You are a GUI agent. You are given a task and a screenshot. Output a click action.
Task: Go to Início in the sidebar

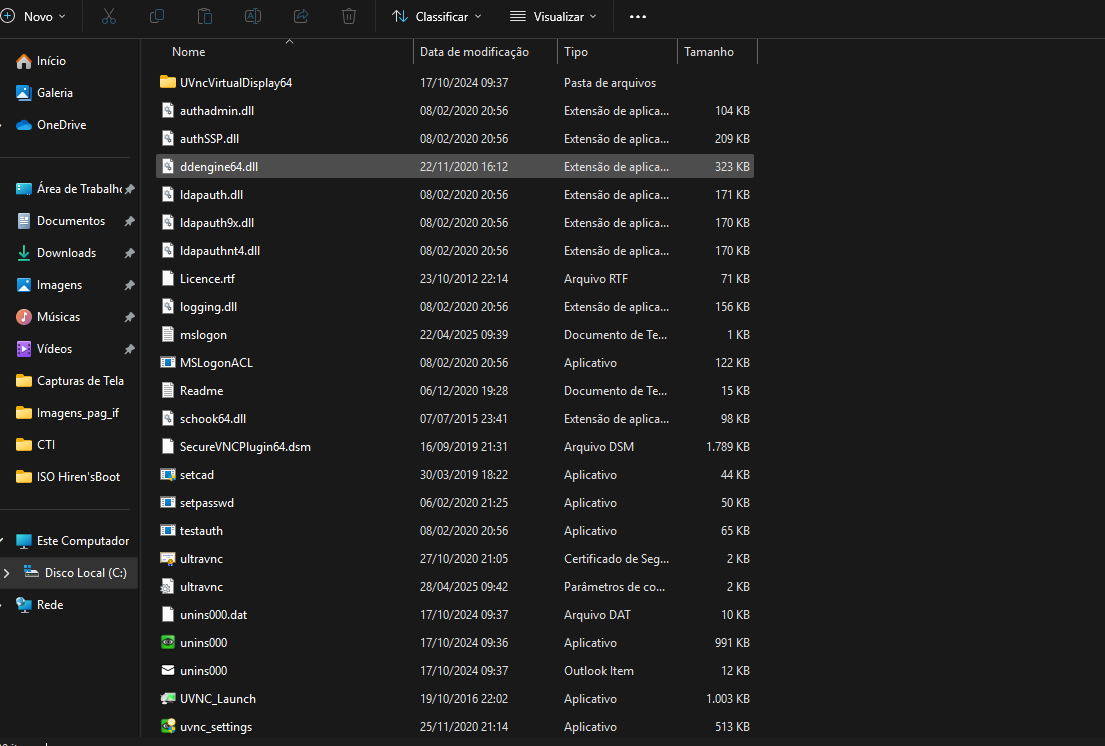tap(41, 61)
